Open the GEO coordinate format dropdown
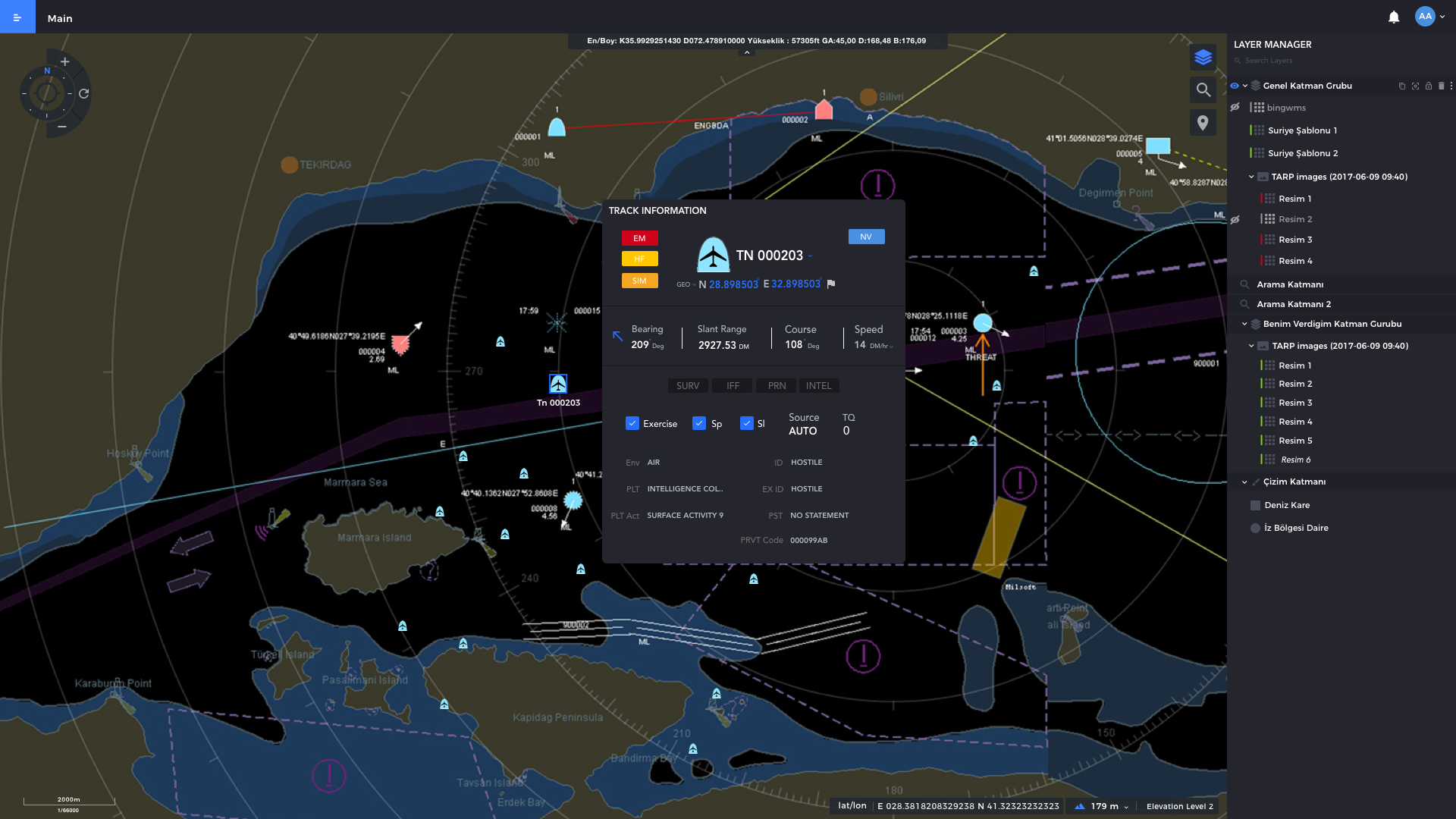 click(x=686, y=285)
